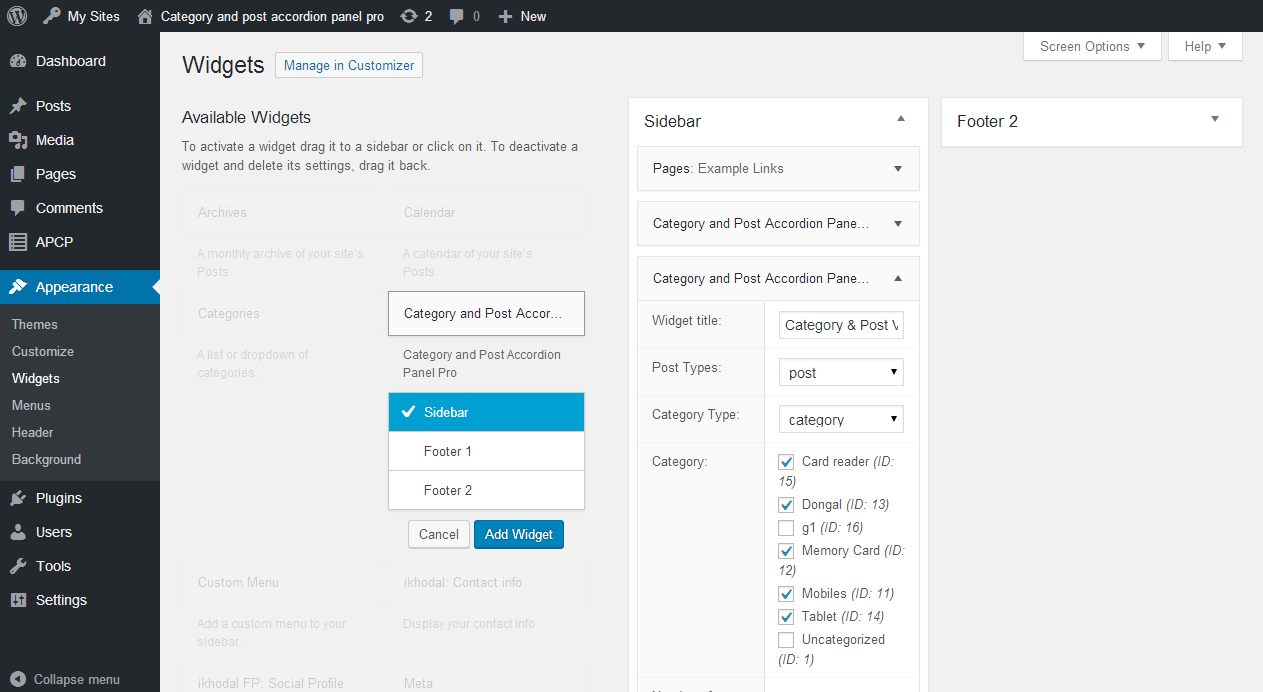The image size is (1263, 692).
Task: Open Themes submenu item
Action: 35,324
